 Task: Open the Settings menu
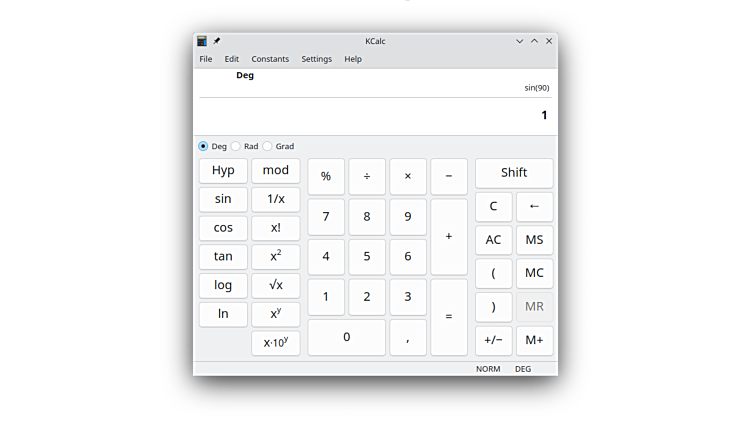click(x=316, y=59)
